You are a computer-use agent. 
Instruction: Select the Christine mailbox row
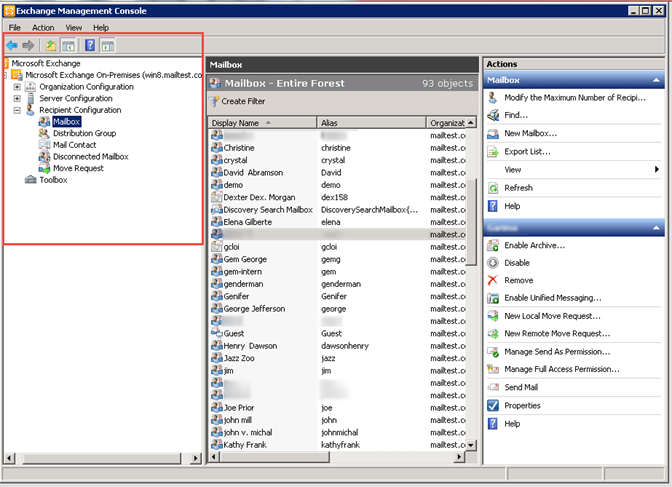[x=338, y=148]
